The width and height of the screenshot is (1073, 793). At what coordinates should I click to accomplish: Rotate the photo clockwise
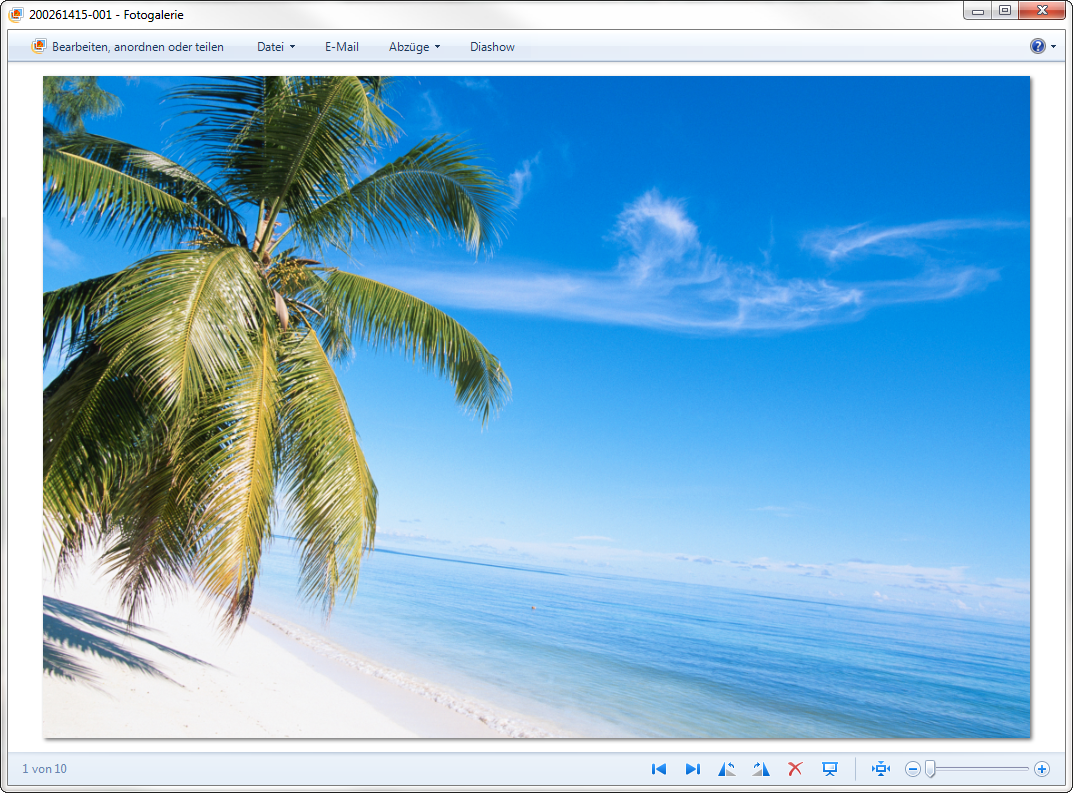point(761,769)
